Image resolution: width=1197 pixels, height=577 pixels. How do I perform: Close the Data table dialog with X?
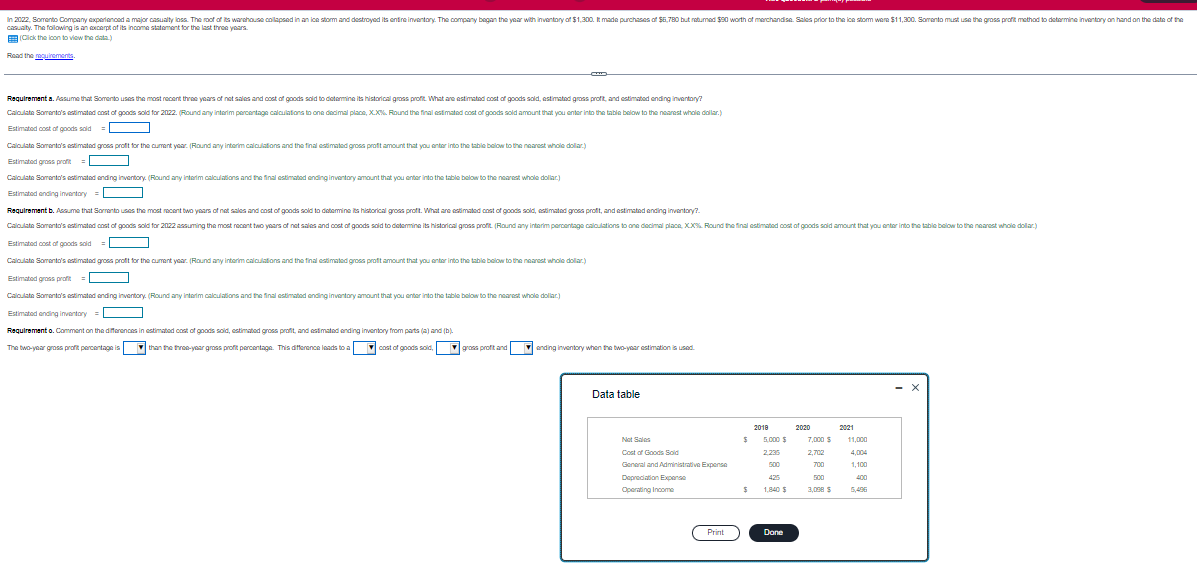click(x=916, y=386)
